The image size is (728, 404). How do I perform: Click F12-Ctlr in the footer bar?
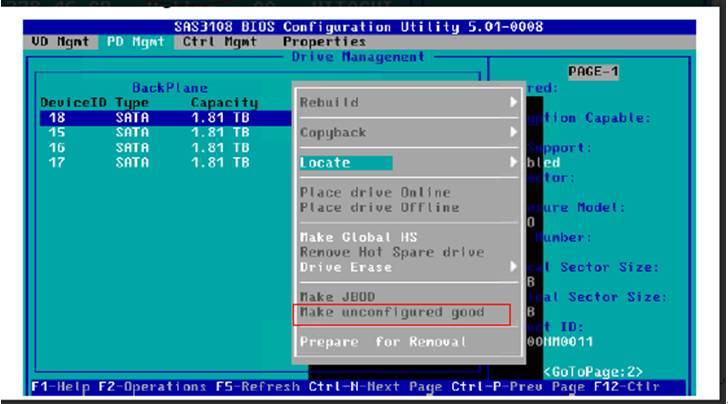coord(627,387)
